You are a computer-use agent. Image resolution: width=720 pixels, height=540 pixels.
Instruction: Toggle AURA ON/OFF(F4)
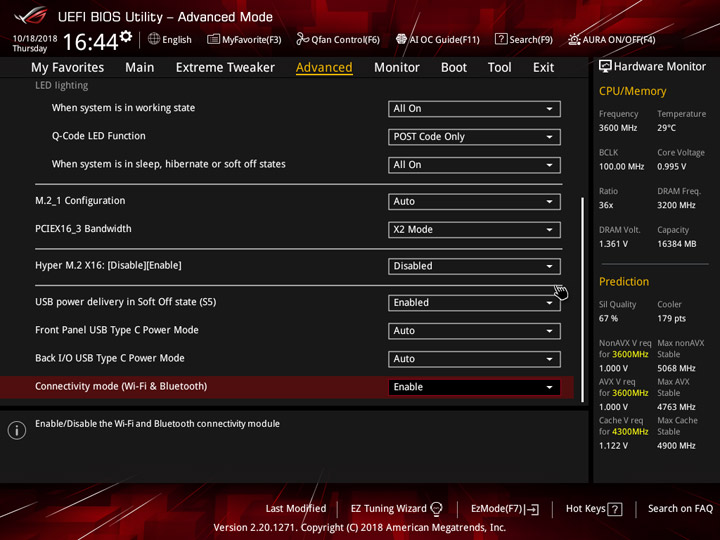coord(619,39)
